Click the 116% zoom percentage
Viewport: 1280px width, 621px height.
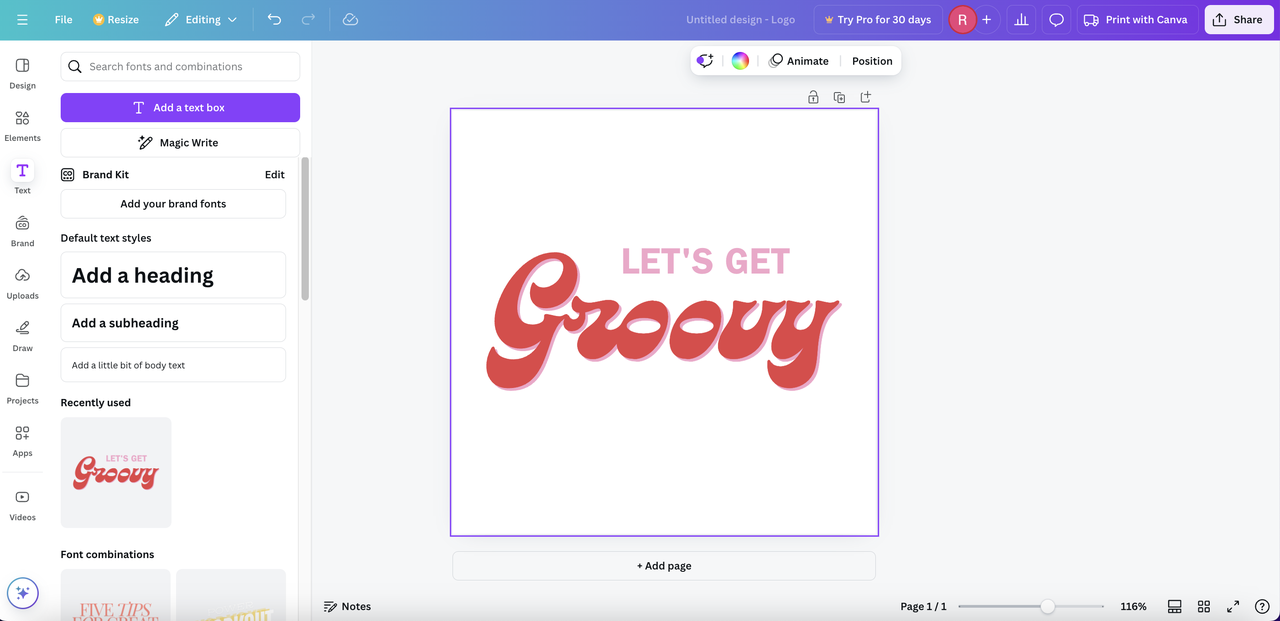coord(1133,606)
